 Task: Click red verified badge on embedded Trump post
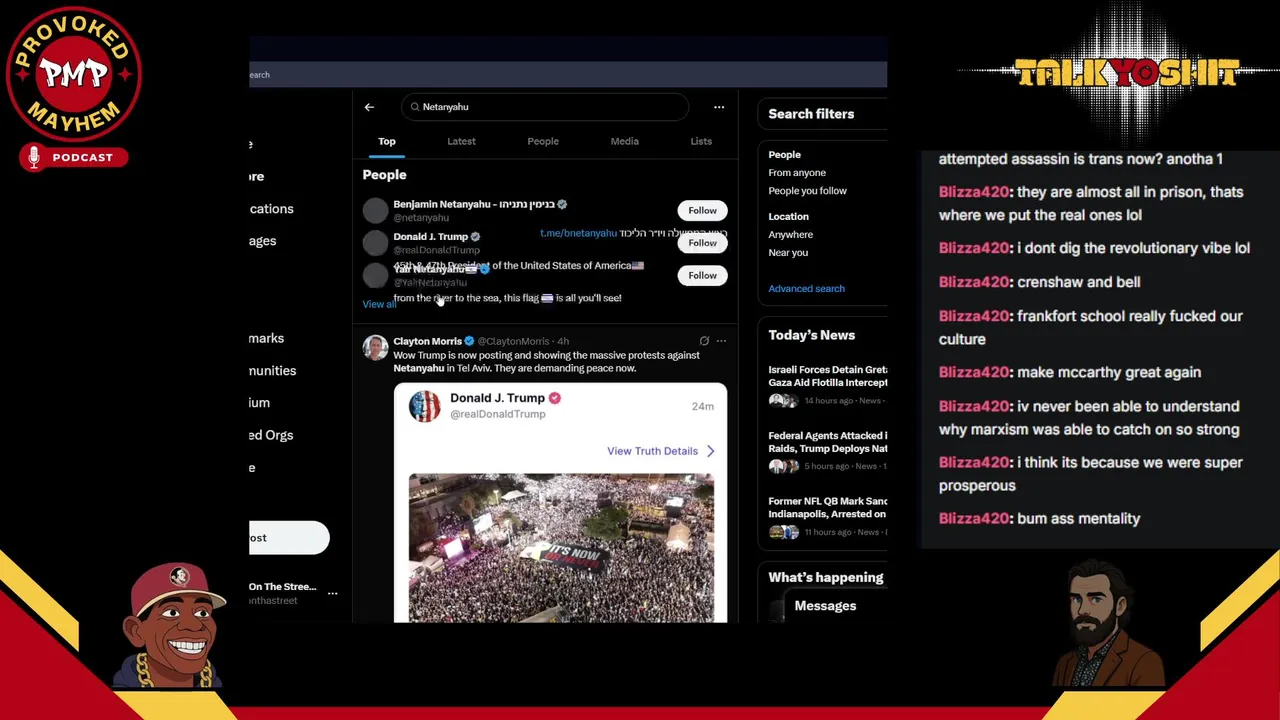[554, 398]
